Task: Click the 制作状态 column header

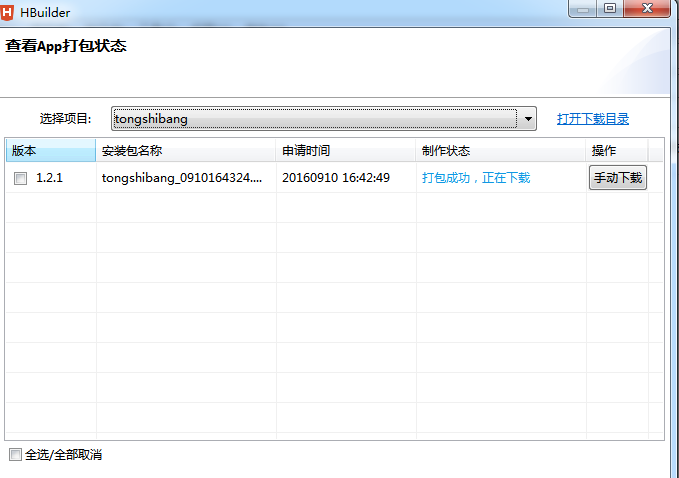Action: 500,151
